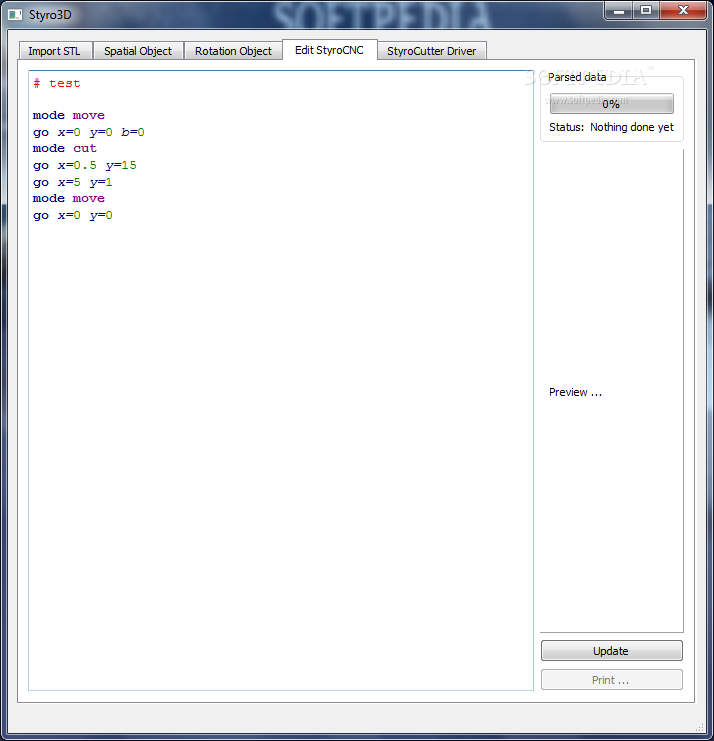
Task: Click the 'mode cut' line
Action: (65, 148)
